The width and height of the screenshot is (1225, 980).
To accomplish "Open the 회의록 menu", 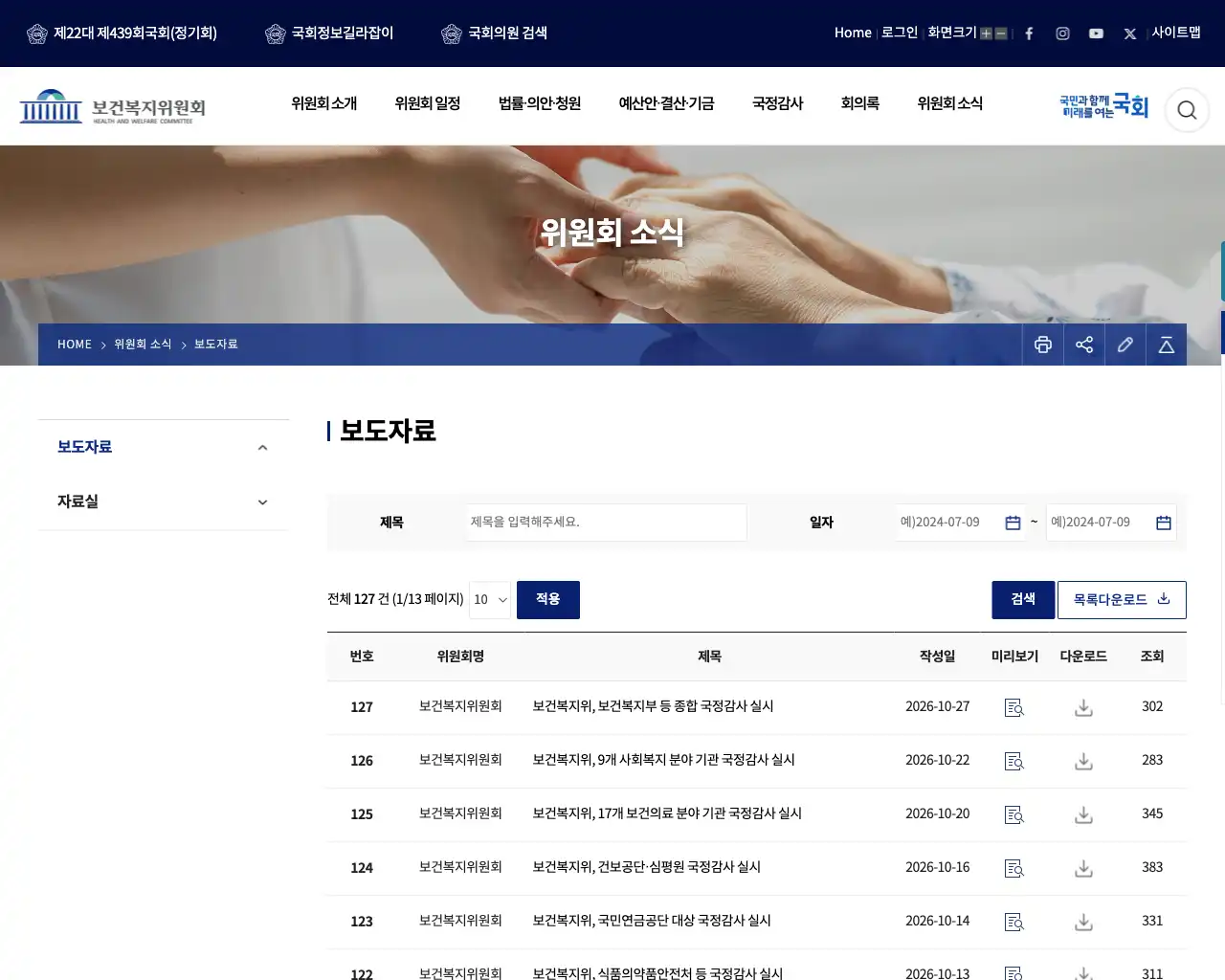I will tap(860, 103).
